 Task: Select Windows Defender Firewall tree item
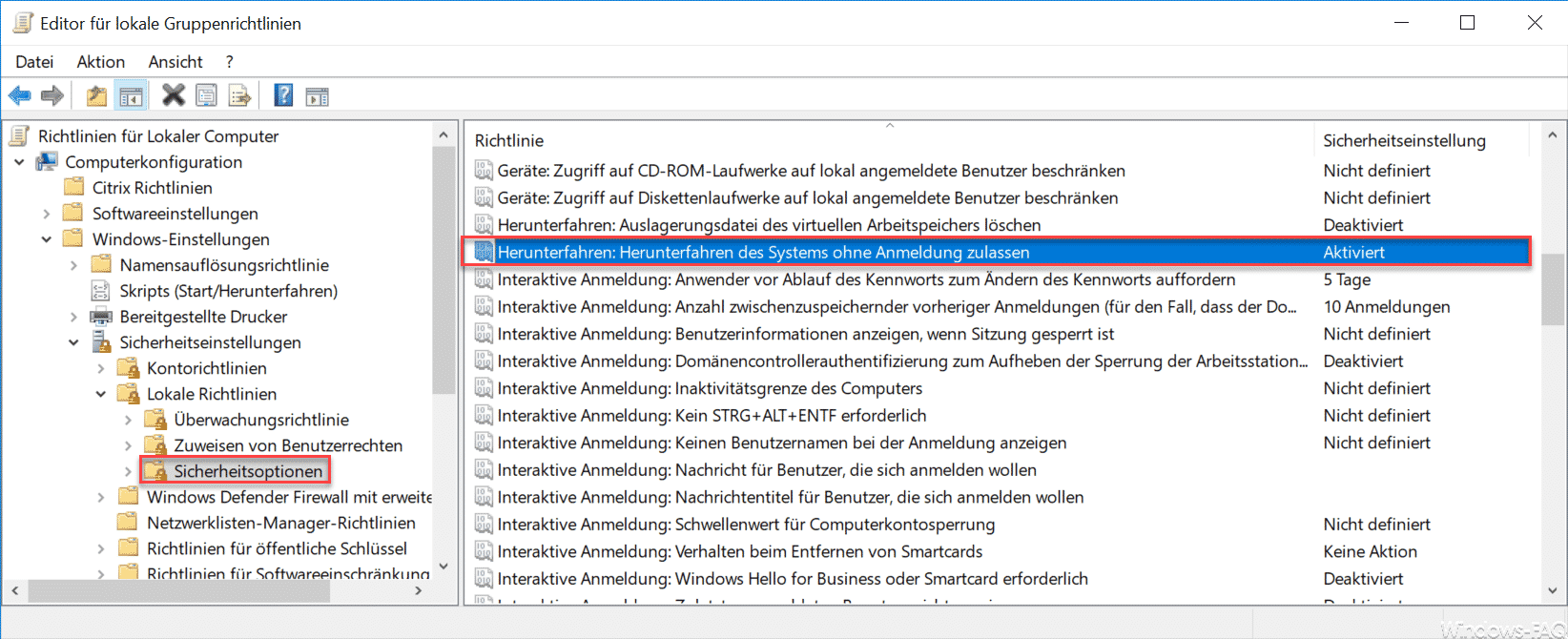click(x=289, y=497)
